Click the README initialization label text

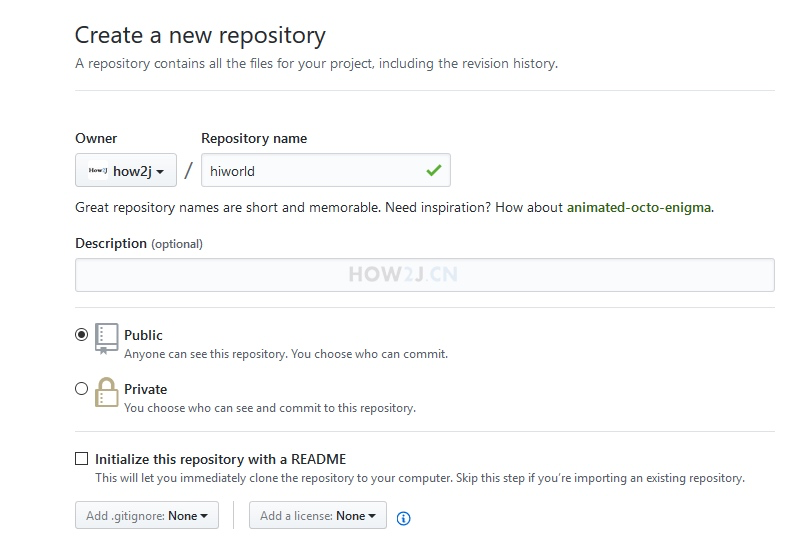pos(221,459)
